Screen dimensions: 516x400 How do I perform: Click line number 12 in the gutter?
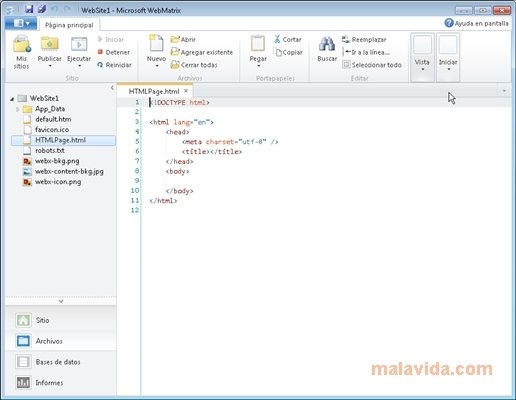point(135,210)
